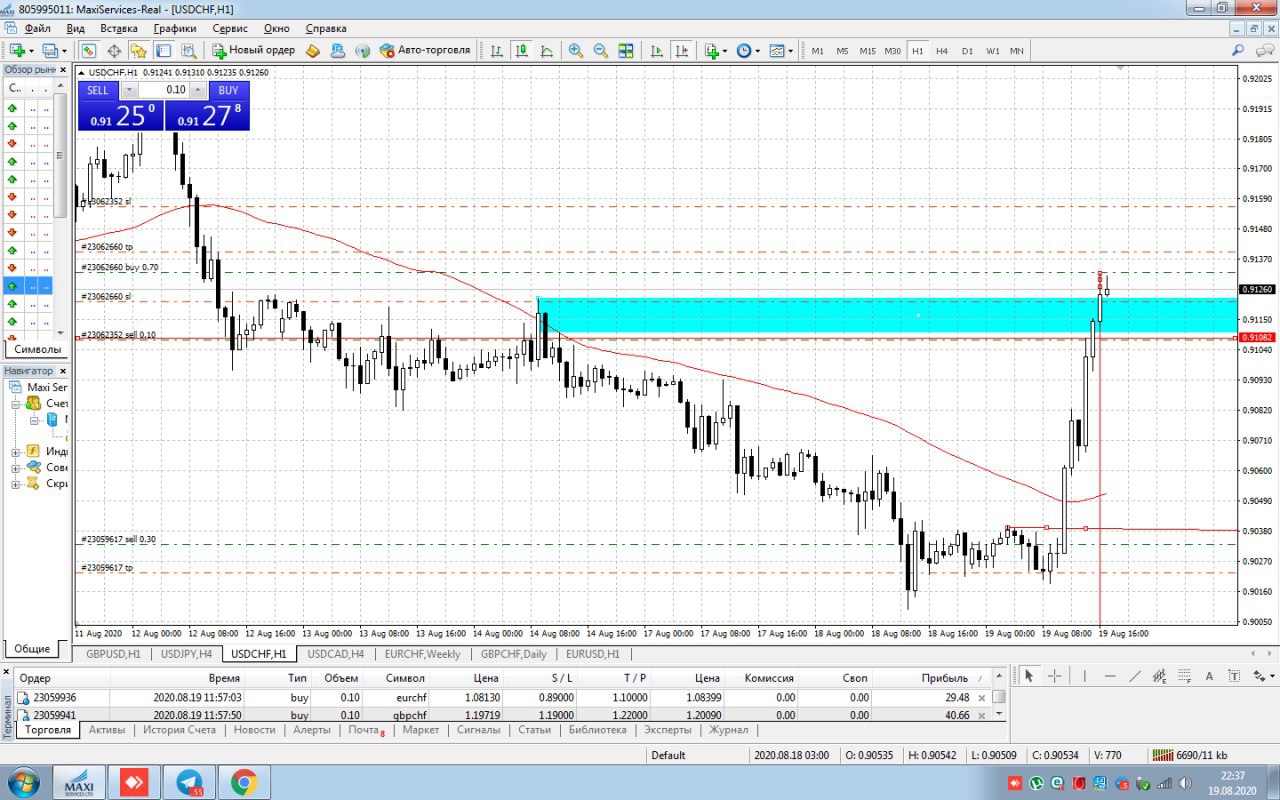Switch to EURCHF,Weekly chart tab
Image resolution: width=1280 pixels, height=800 pixels.
[422, 654]
